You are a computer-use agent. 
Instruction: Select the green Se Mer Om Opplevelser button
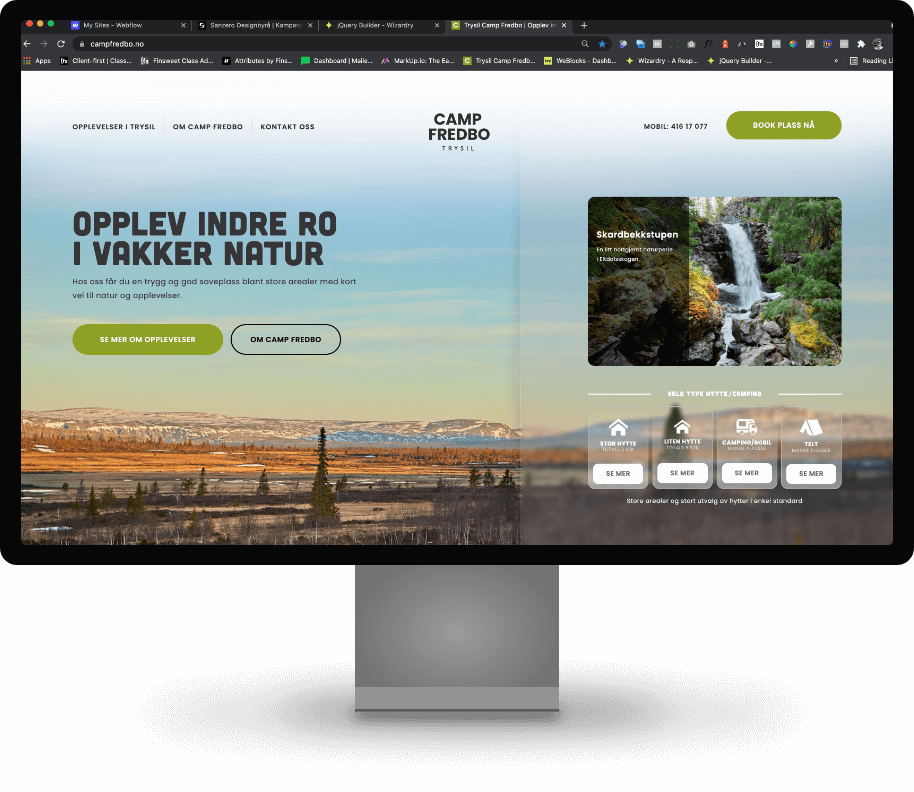point(147,339)
